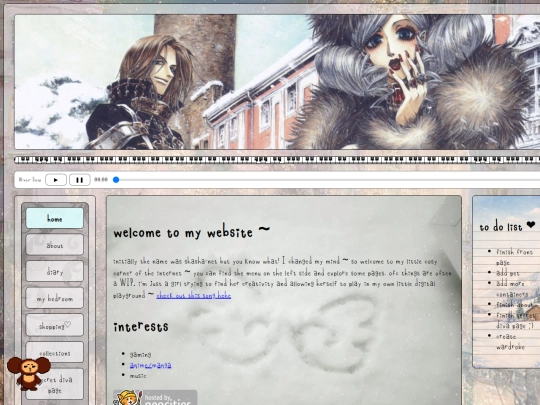Pause the audio player

coord(80,180)
